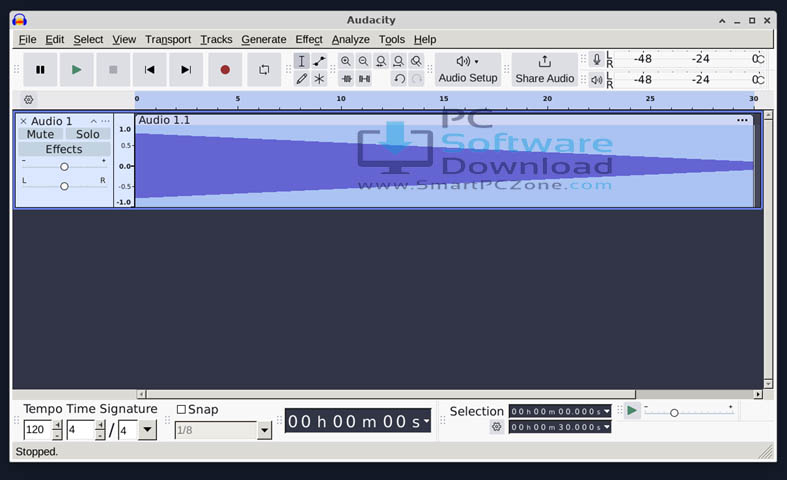Click the time signature numerator spinner
The image size is (787, 480).
click(100, 430)
